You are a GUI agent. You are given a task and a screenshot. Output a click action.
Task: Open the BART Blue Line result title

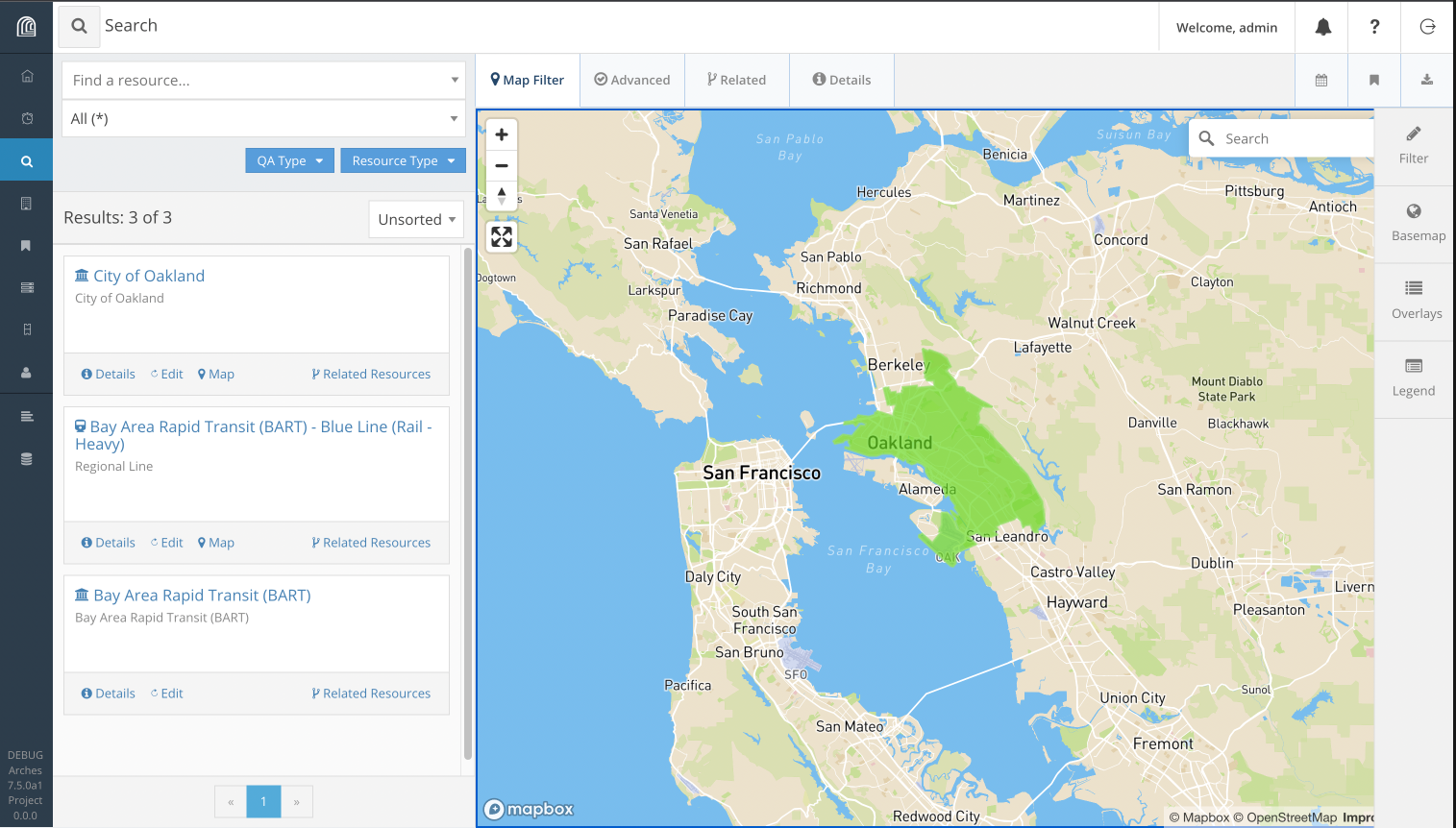pyautogui.click(x=254, y=435)
